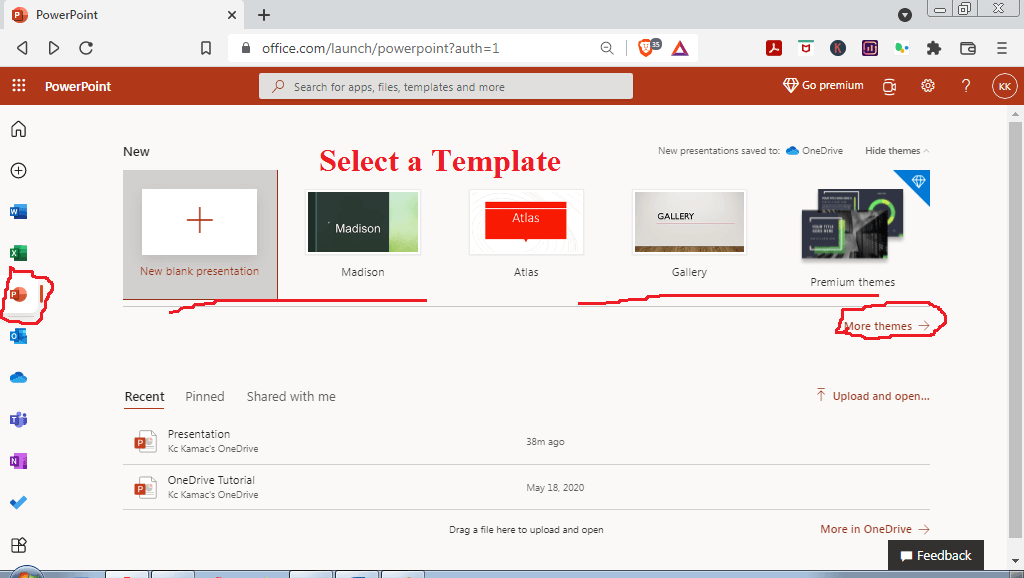Click the More themes link

(x=886, y=326)
